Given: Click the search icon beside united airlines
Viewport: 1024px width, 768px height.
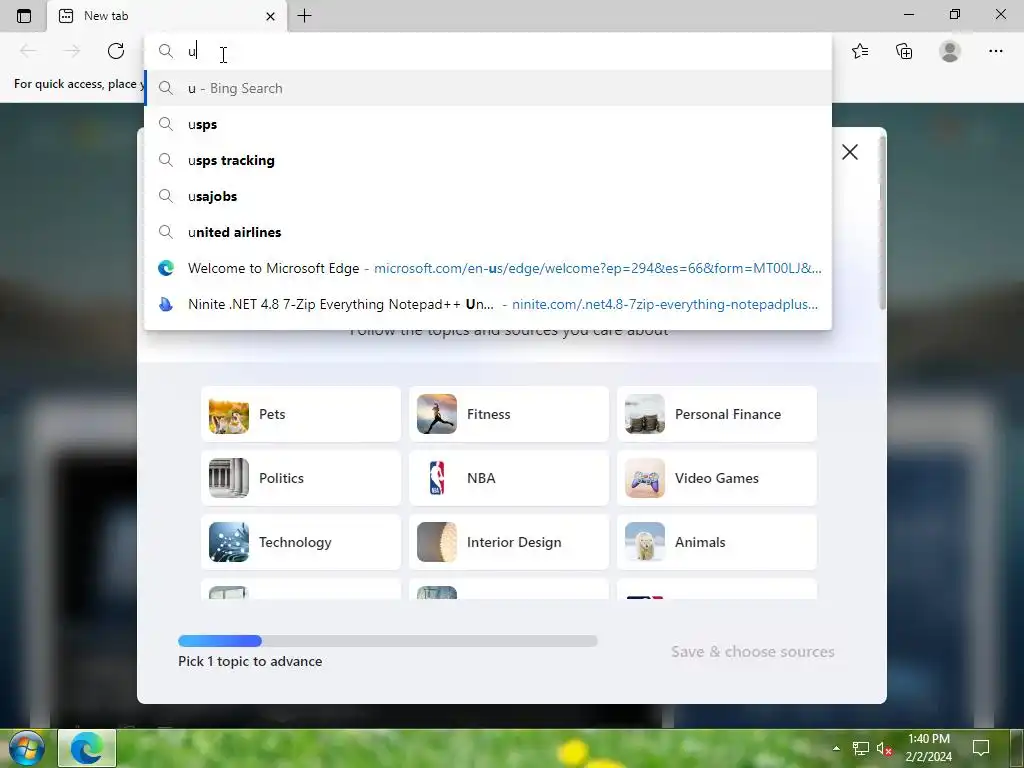Looking at the screenshot, I should point(166,232).
